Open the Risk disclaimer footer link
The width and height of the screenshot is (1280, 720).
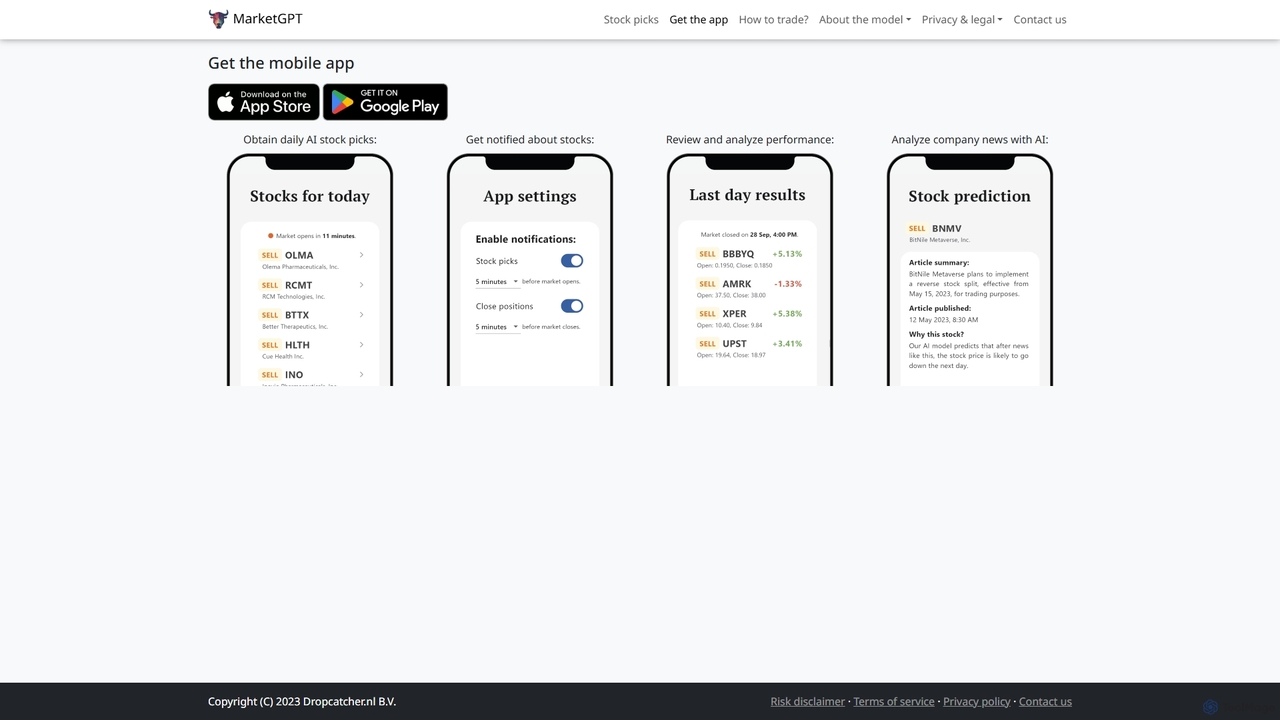(808, 702)
